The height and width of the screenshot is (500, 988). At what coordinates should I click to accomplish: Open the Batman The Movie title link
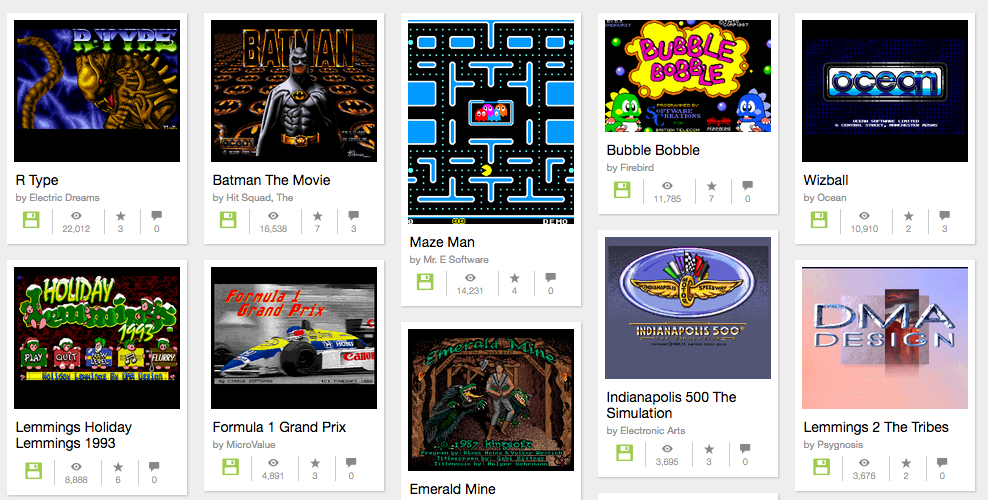(272, 180)
